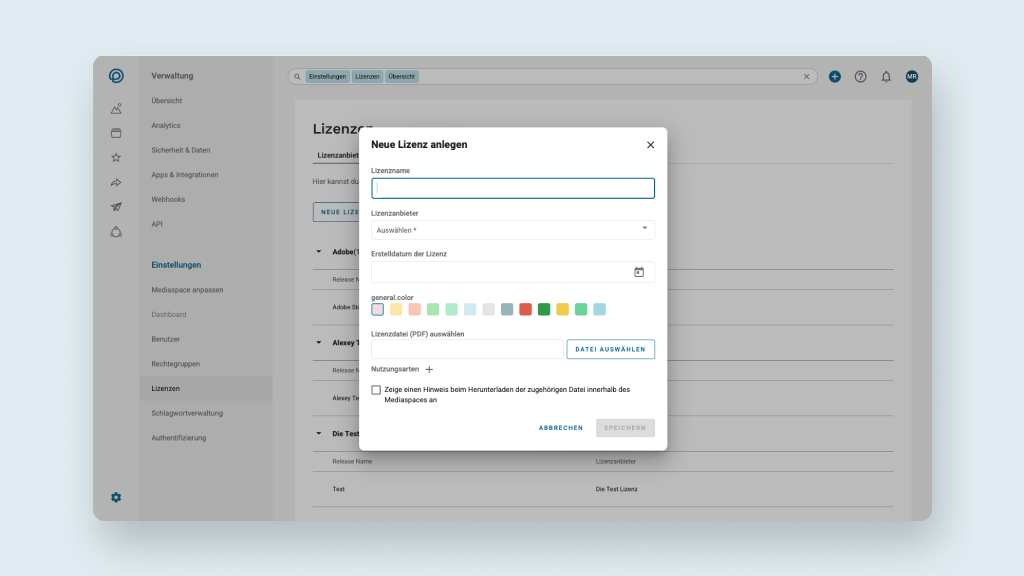Open Rechtegruppen settings item

(176, 364)
